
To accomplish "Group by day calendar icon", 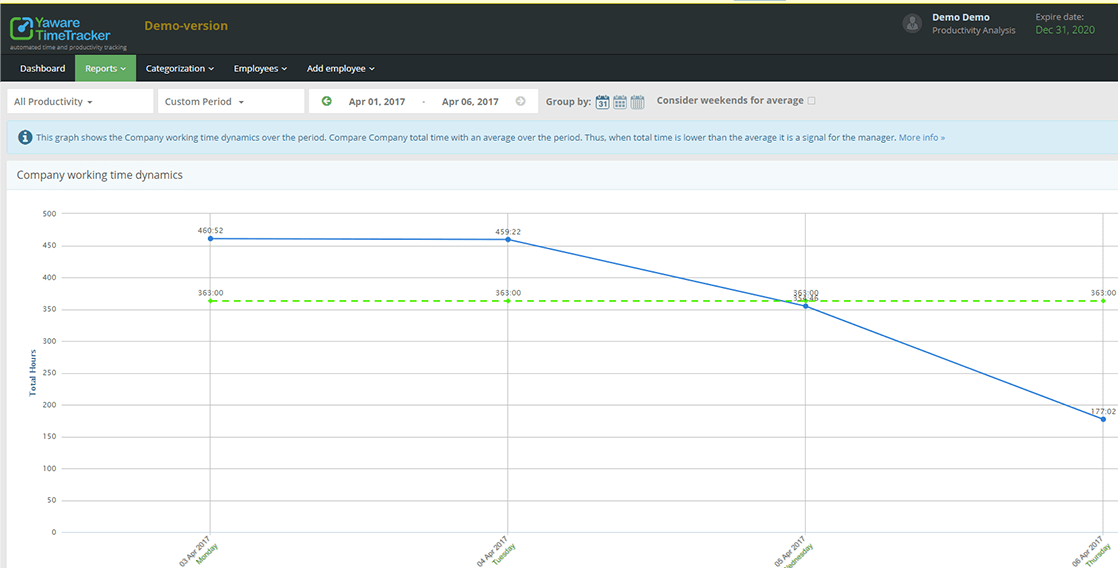I will pyautogui.click(x=602, y=101).
